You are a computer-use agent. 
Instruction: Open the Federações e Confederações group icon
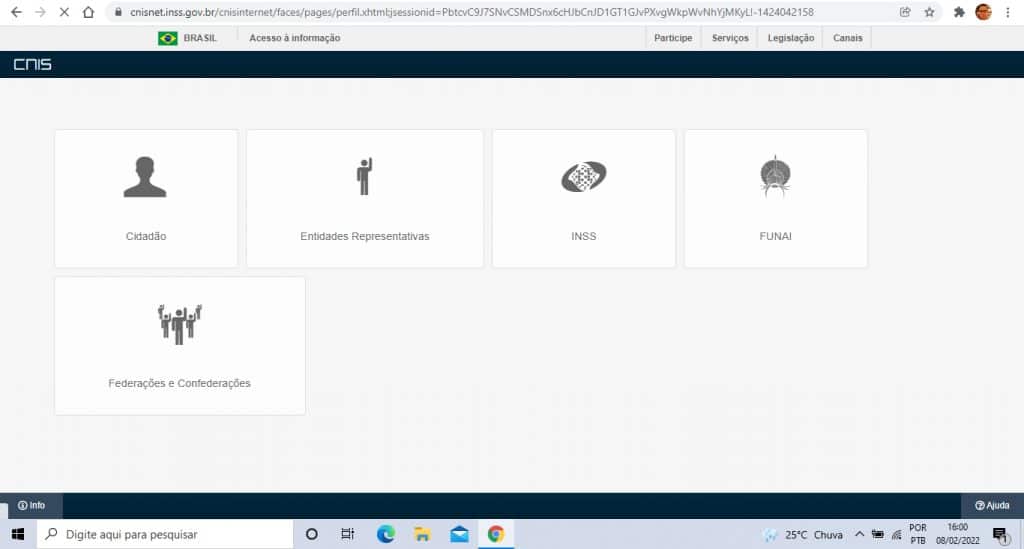click(180, 324)
